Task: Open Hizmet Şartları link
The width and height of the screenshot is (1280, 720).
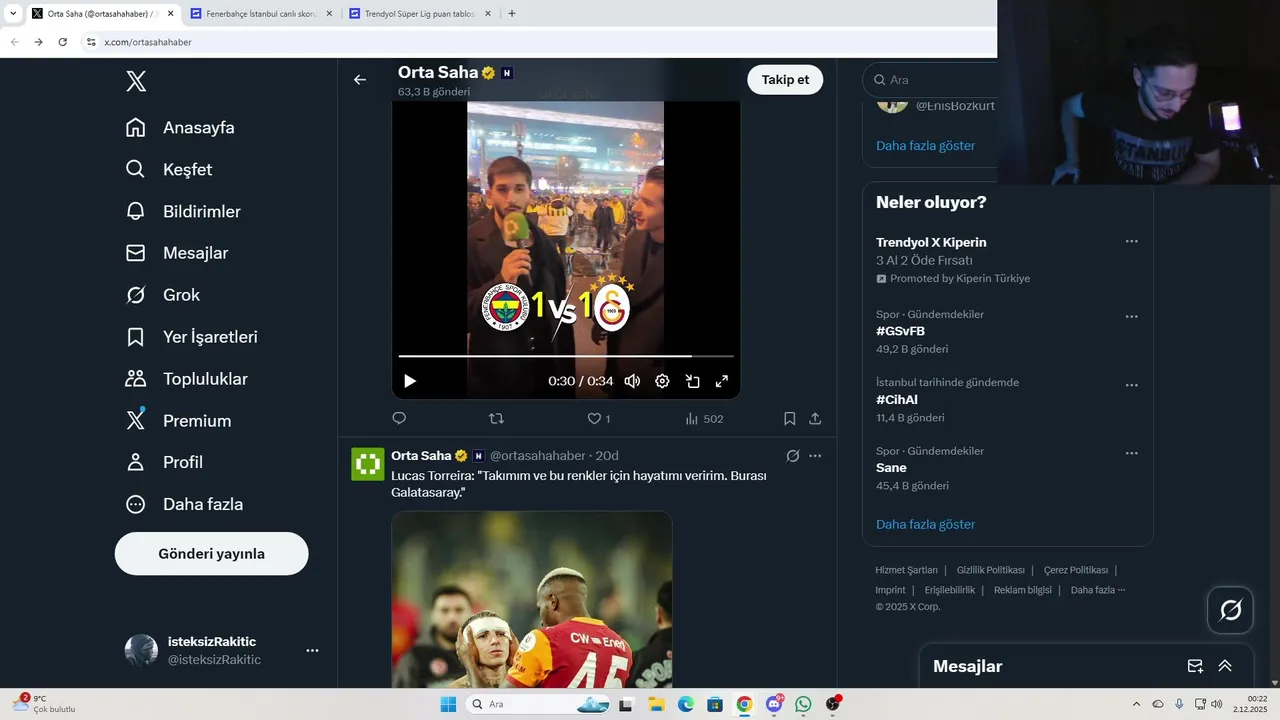Action: (906, 570)
